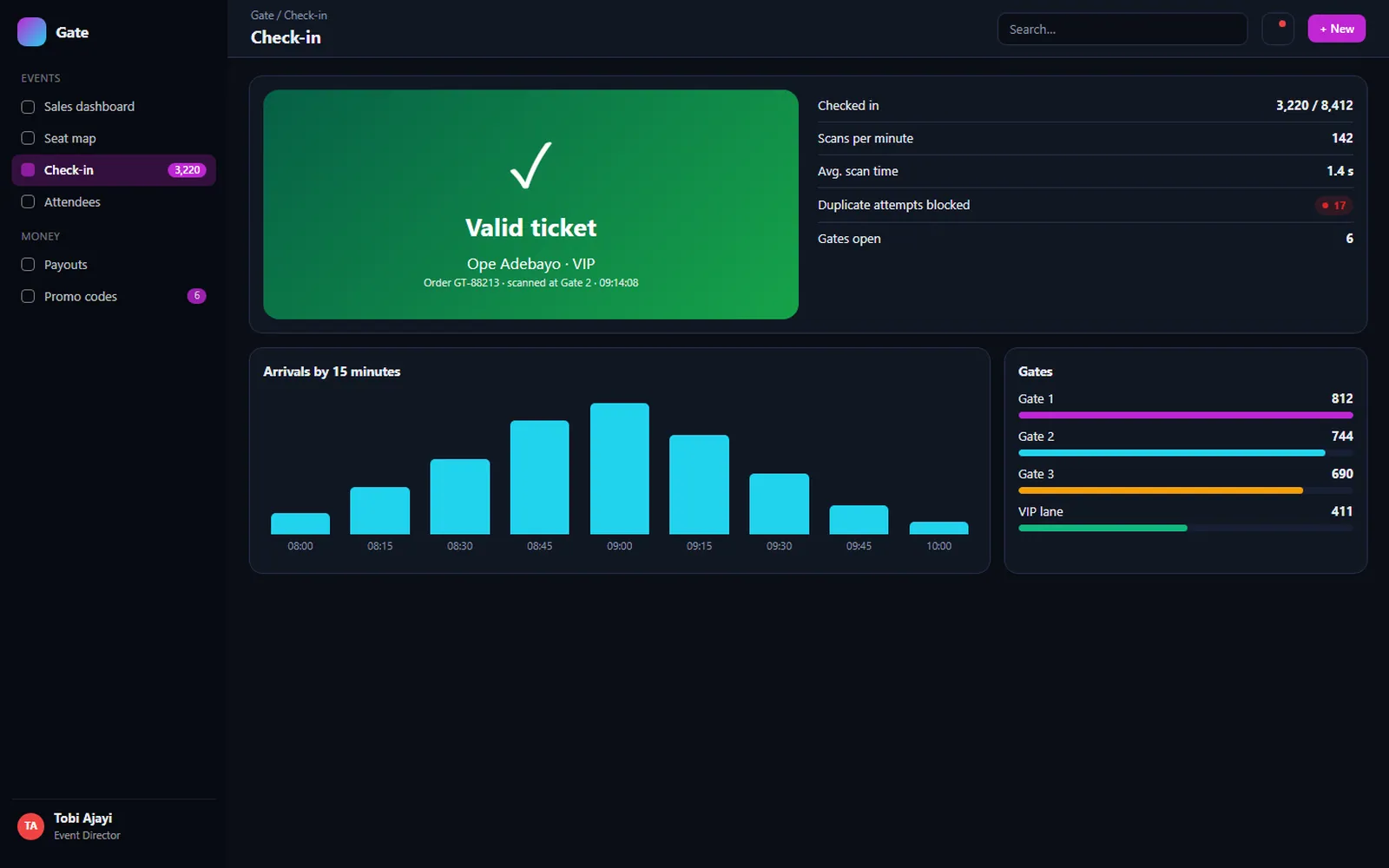The image size is (1389, 868).
Task: Navigate to Payouts
Action: 114,265
